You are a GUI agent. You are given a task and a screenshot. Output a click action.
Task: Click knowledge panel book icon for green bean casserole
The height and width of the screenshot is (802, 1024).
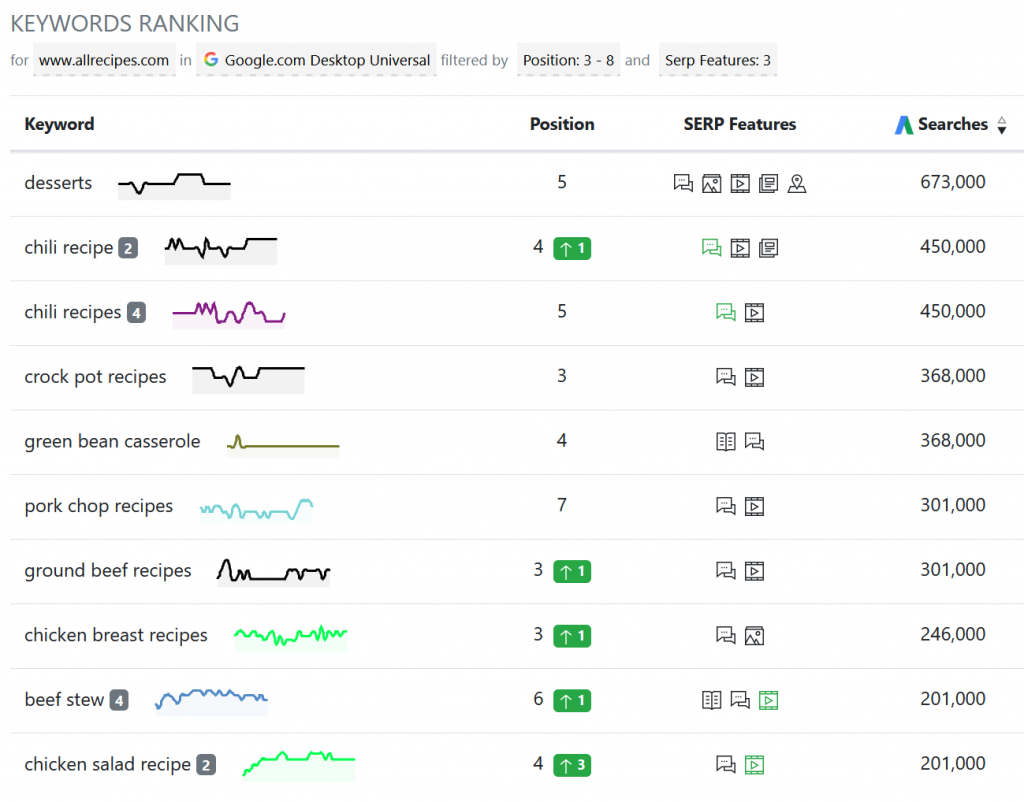tap(726, 441)
